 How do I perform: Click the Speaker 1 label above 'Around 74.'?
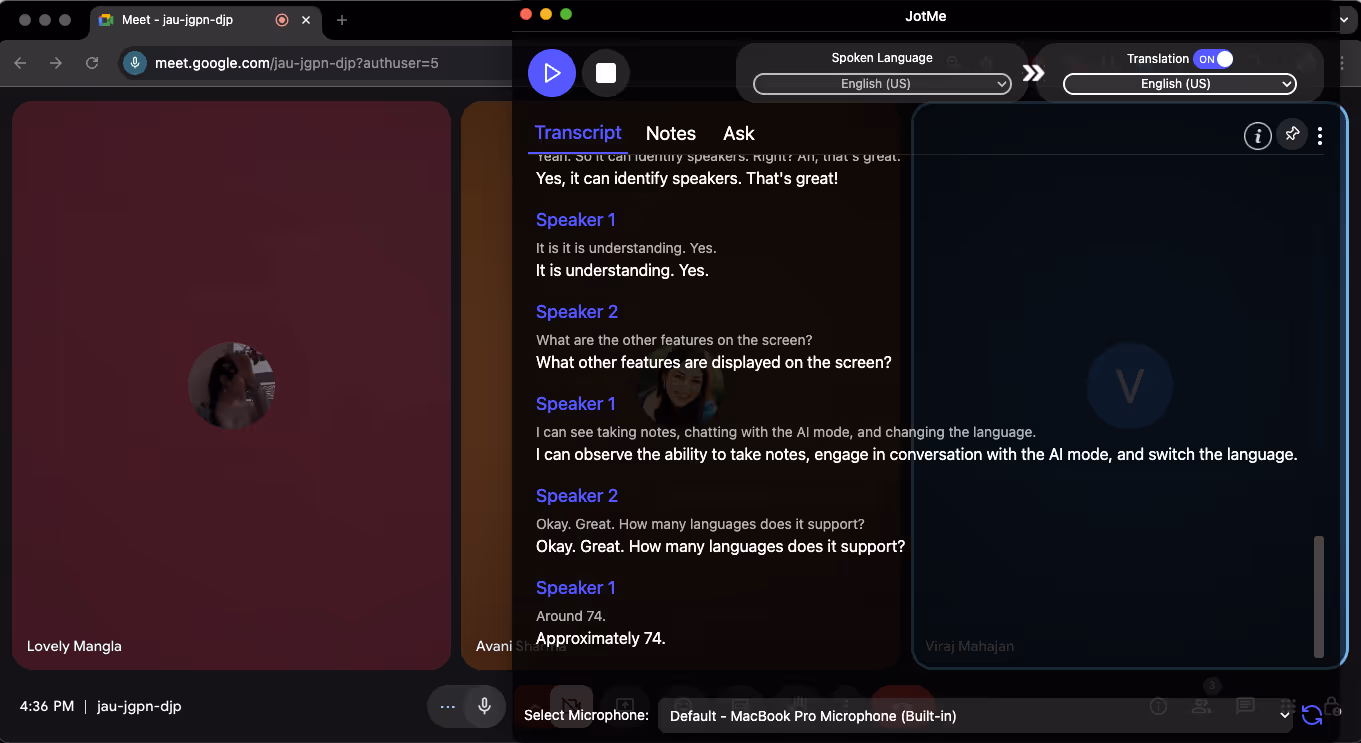click(x=576, y=588)
